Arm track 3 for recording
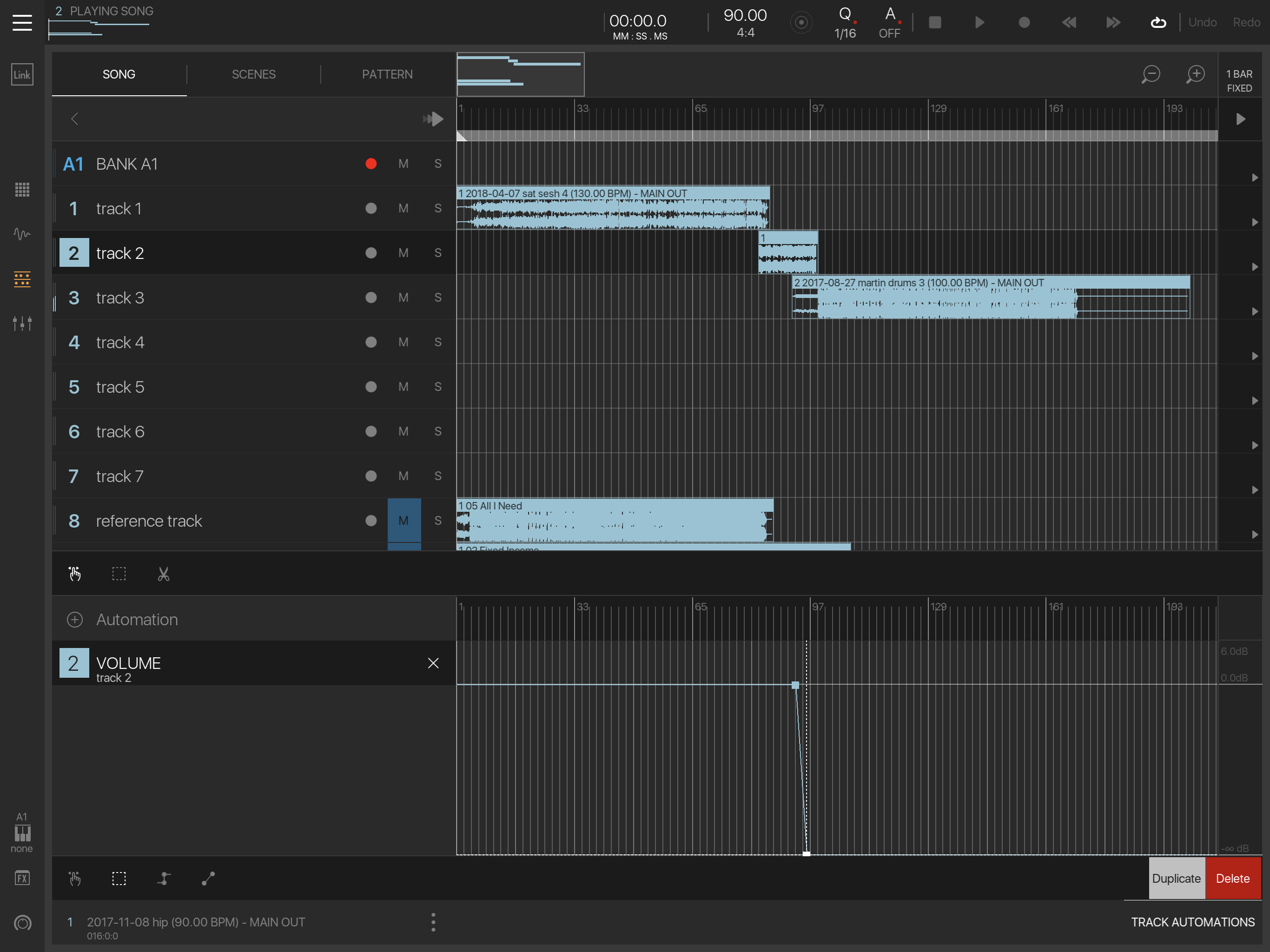The width and height of the screenshot is (1270, 952). coord(371,297)
